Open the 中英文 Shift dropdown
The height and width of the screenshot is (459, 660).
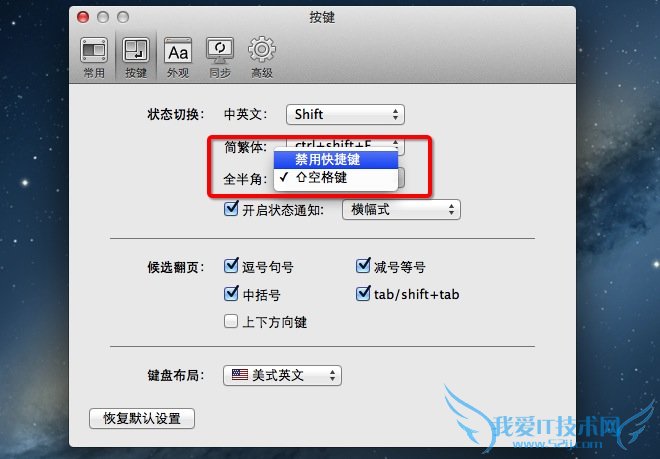point(345,115)
